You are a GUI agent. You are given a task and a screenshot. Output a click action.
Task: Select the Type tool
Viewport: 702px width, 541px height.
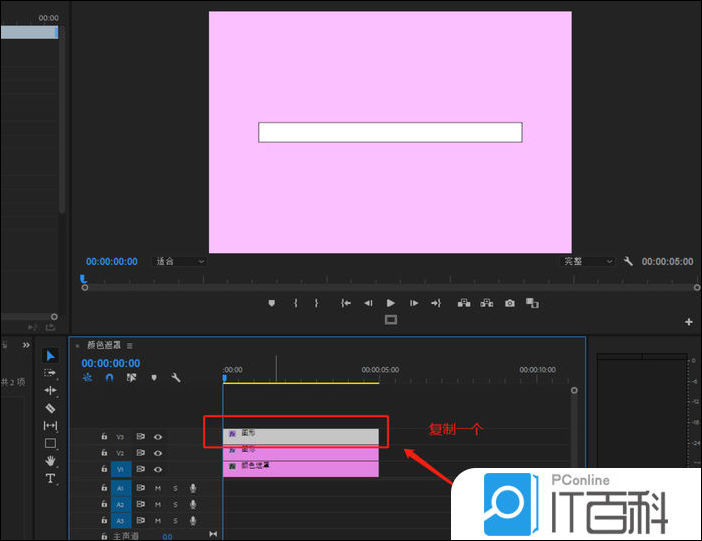click(x=51, y=479)
